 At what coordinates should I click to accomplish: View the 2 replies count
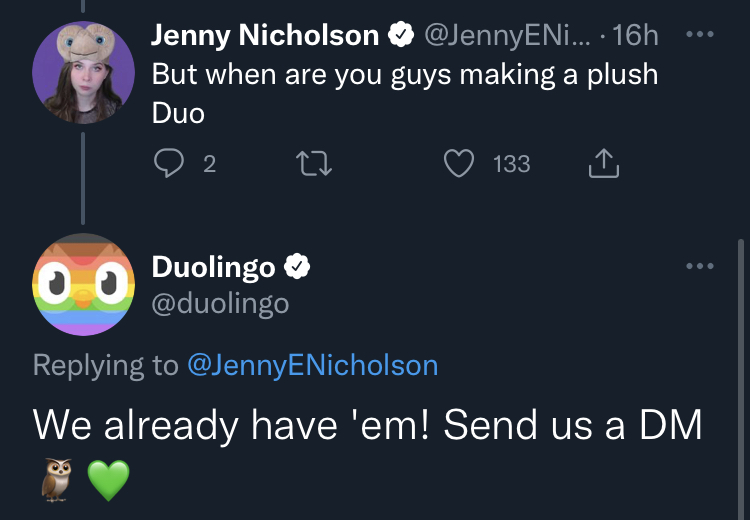pyautogui.click(x=210, y=164)
